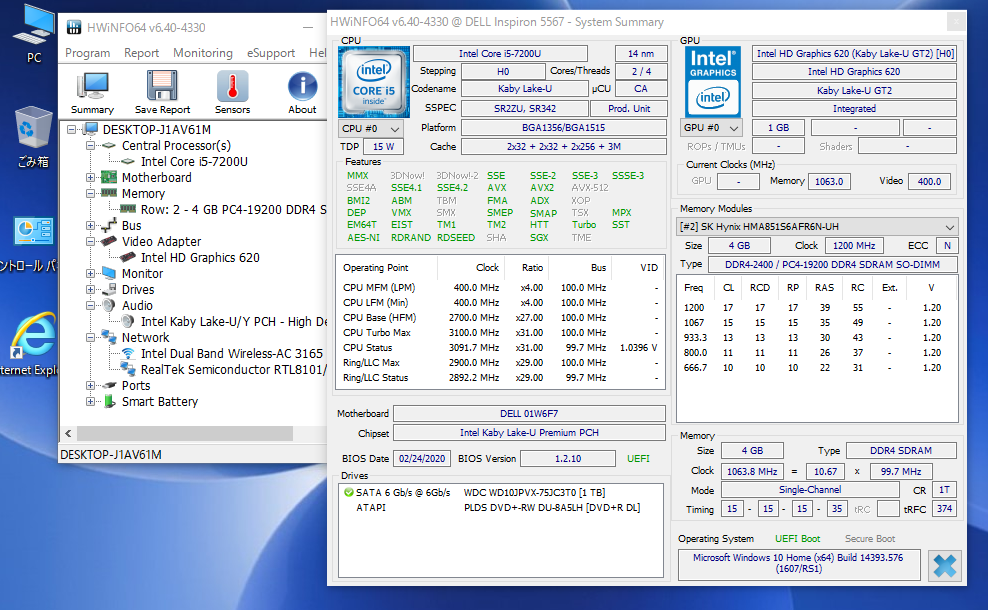Open the PC desktop icon
Viewport: 988px width, 610px height.
pos(34,25)
